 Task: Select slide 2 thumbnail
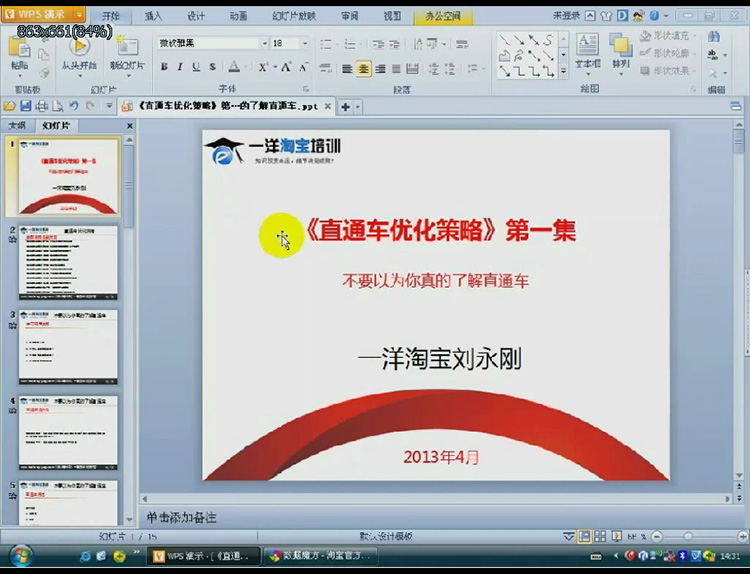click(x=68, y=263)
